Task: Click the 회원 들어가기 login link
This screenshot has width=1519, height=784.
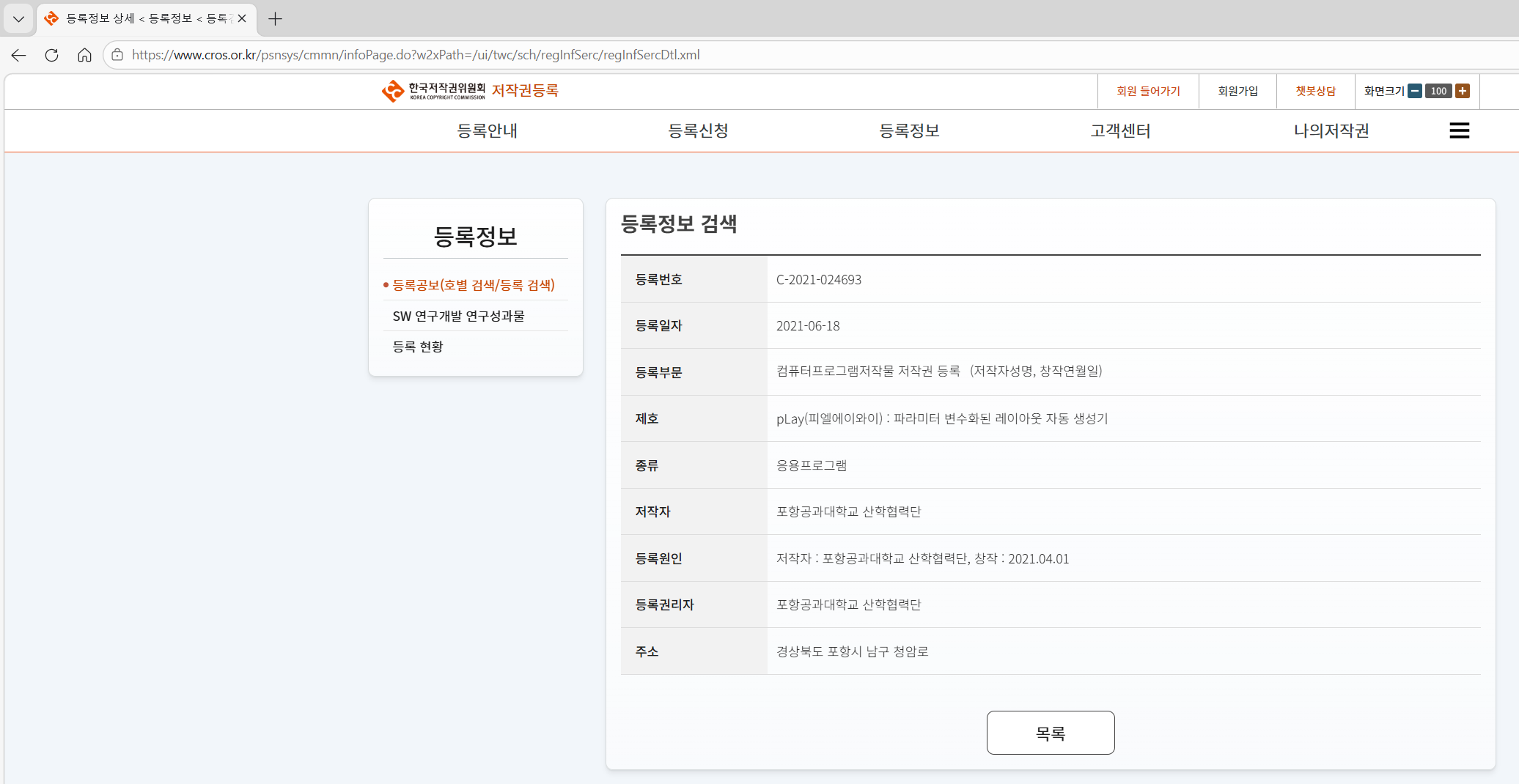Action: [x=1148, y=91]
